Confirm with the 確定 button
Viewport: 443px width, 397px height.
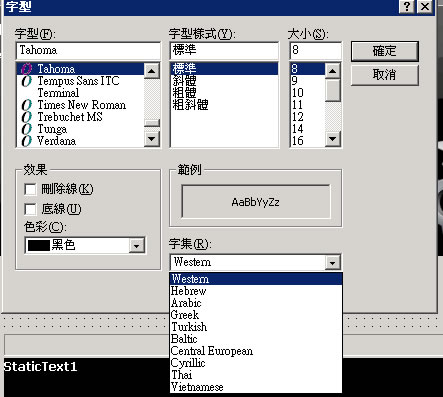click(x=385, y=51)
